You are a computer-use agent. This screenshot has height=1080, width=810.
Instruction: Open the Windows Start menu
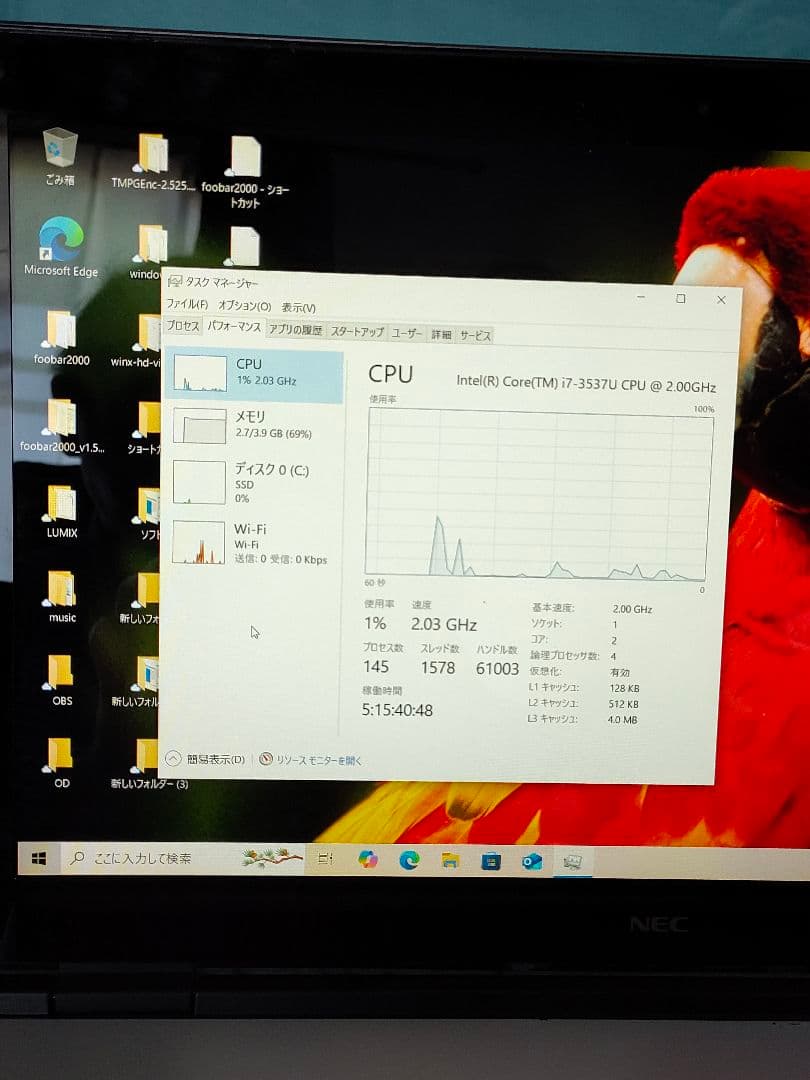click(x=39, y=858)
